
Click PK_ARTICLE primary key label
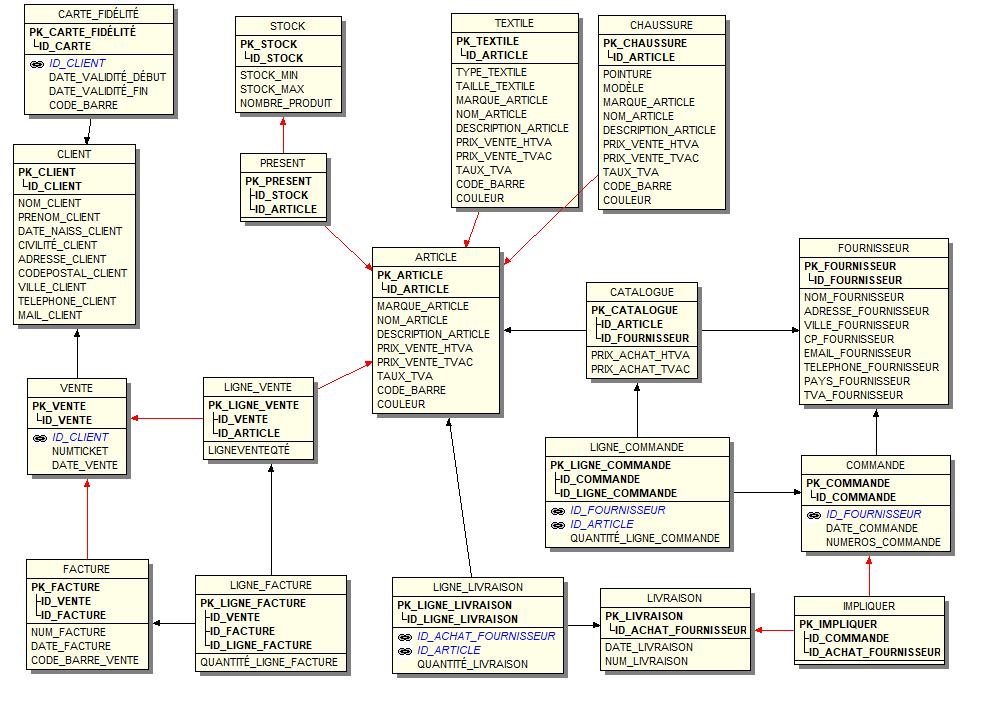point(410,275)
